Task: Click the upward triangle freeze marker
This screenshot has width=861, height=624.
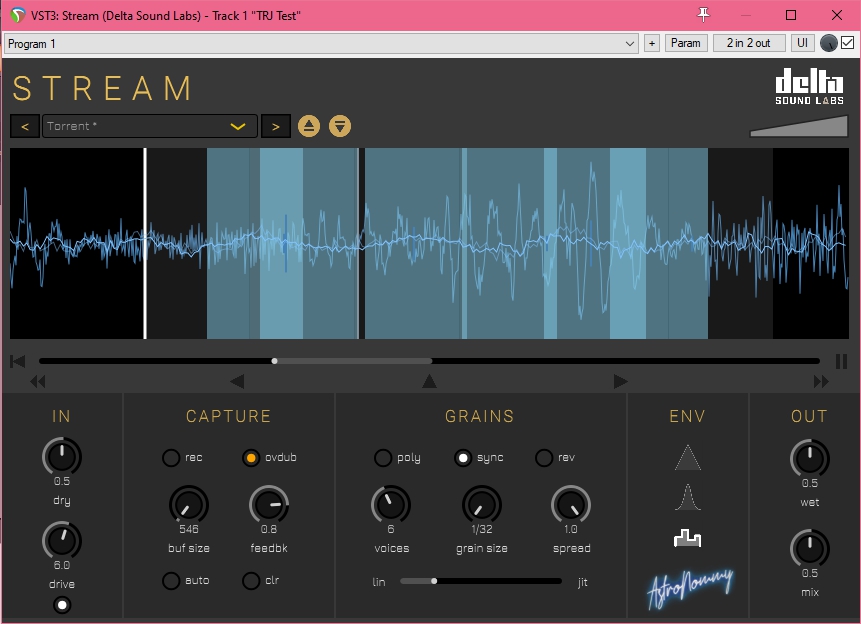Action: 429,381
